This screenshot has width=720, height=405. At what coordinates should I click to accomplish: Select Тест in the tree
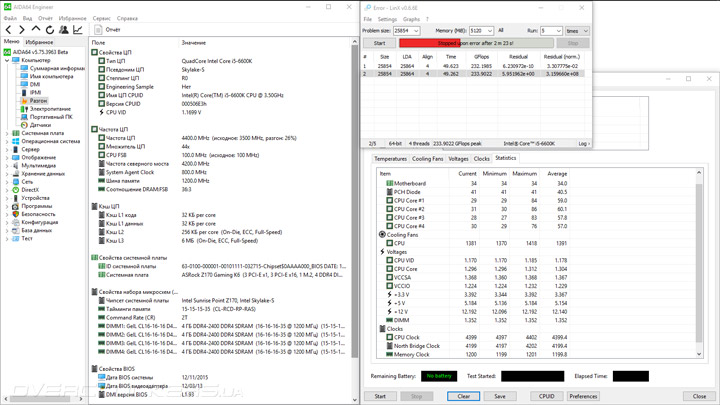point(27,238)
